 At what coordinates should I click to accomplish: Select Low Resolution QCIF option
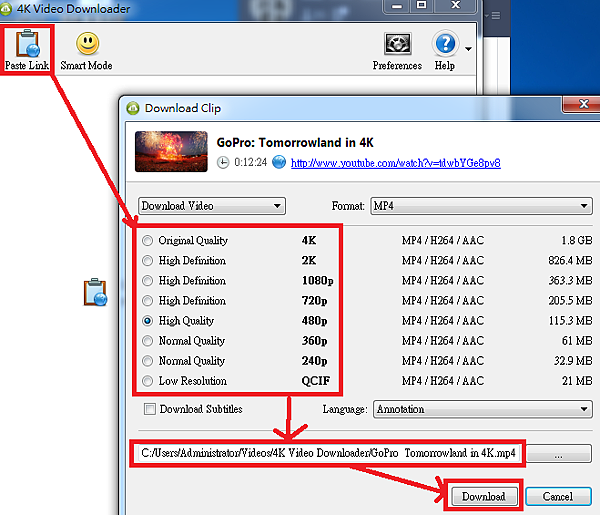(x=147, y=381)
